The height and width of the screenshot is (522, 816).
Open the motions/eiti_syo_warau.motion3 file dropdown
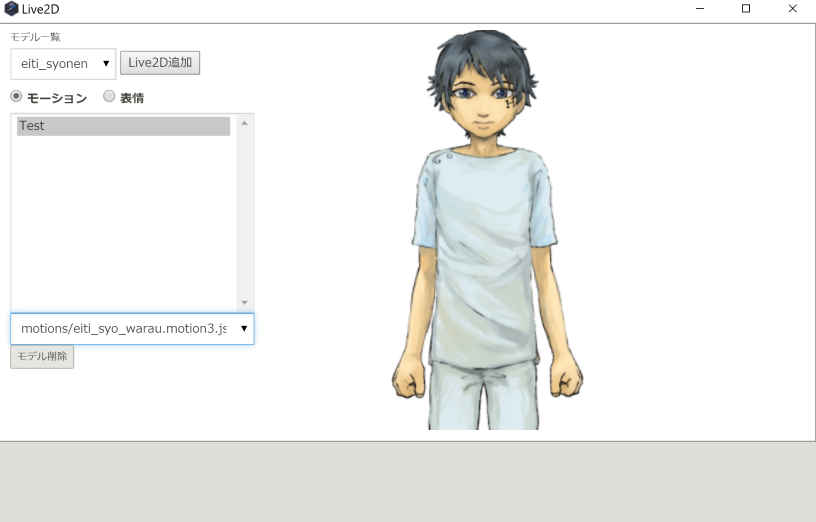coord(132,329)
